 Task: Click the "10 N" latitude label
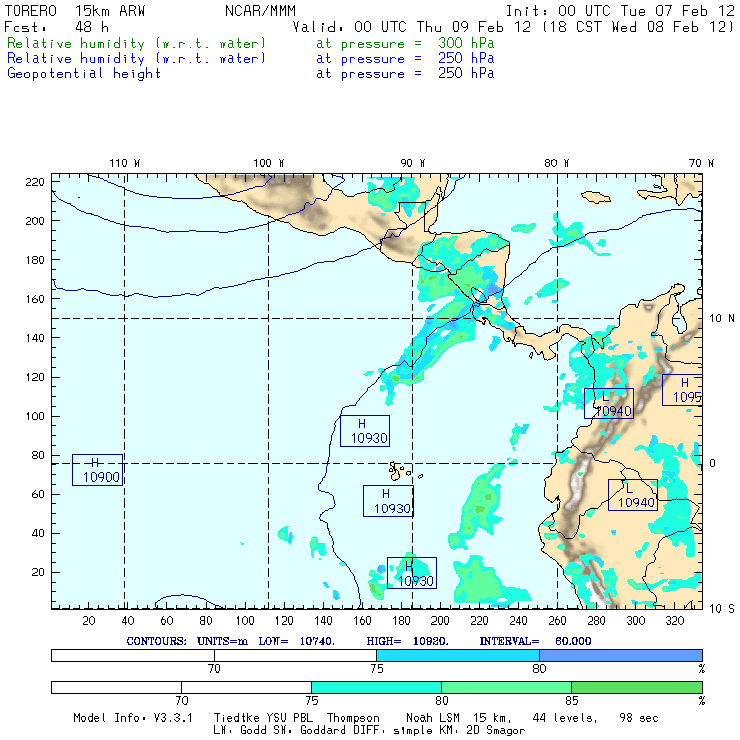click(722, 319)
